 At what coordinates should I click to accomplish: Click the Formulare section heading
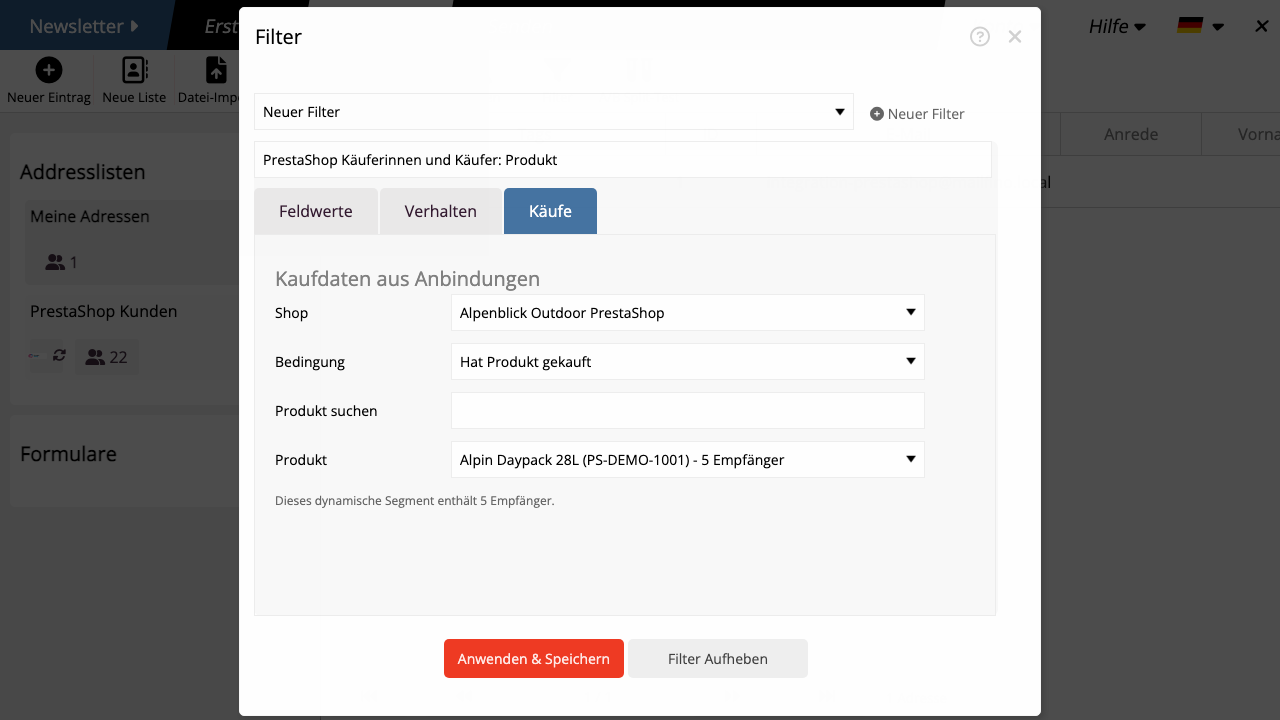point(68,454)
